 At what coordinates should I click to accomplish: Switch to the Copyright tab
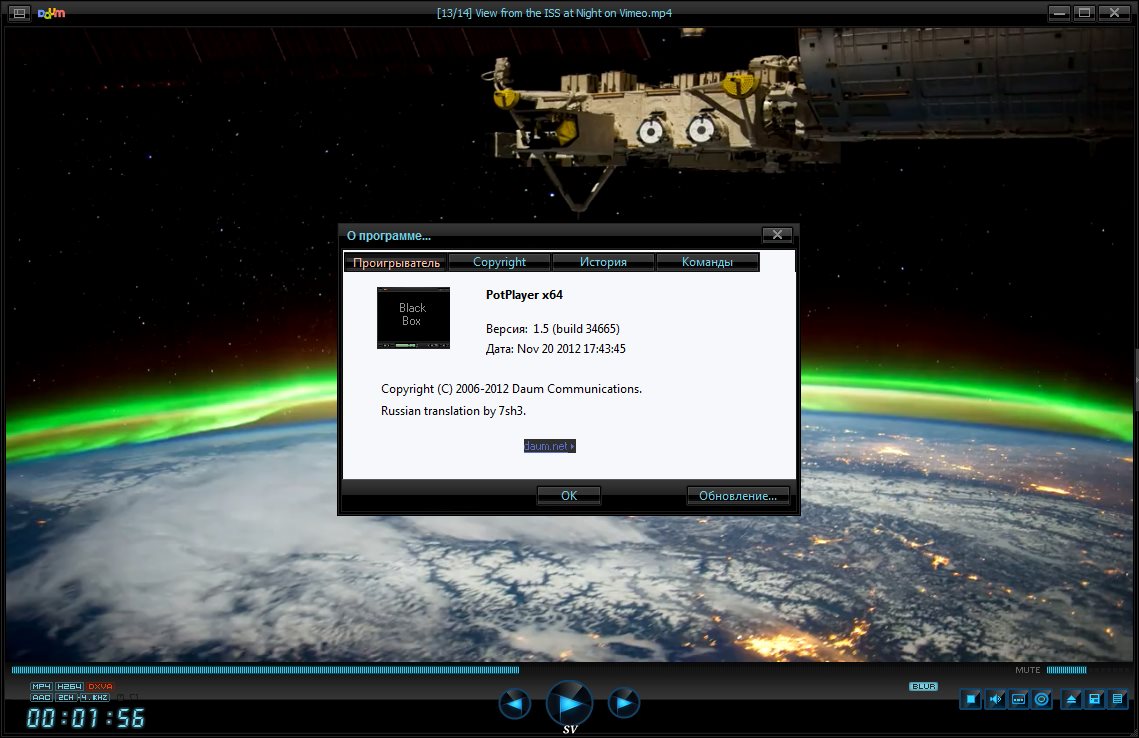[499, 262]
